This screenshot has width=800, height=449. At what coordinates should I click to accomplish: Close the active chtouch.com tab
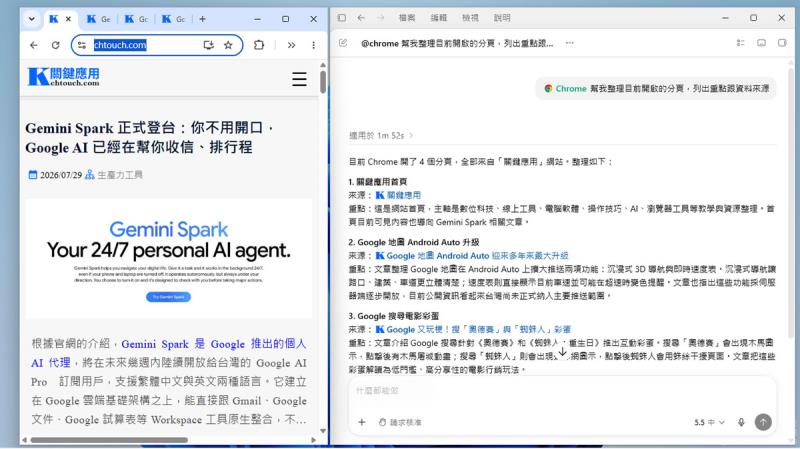pyautogui.click(x=68, y=19)
